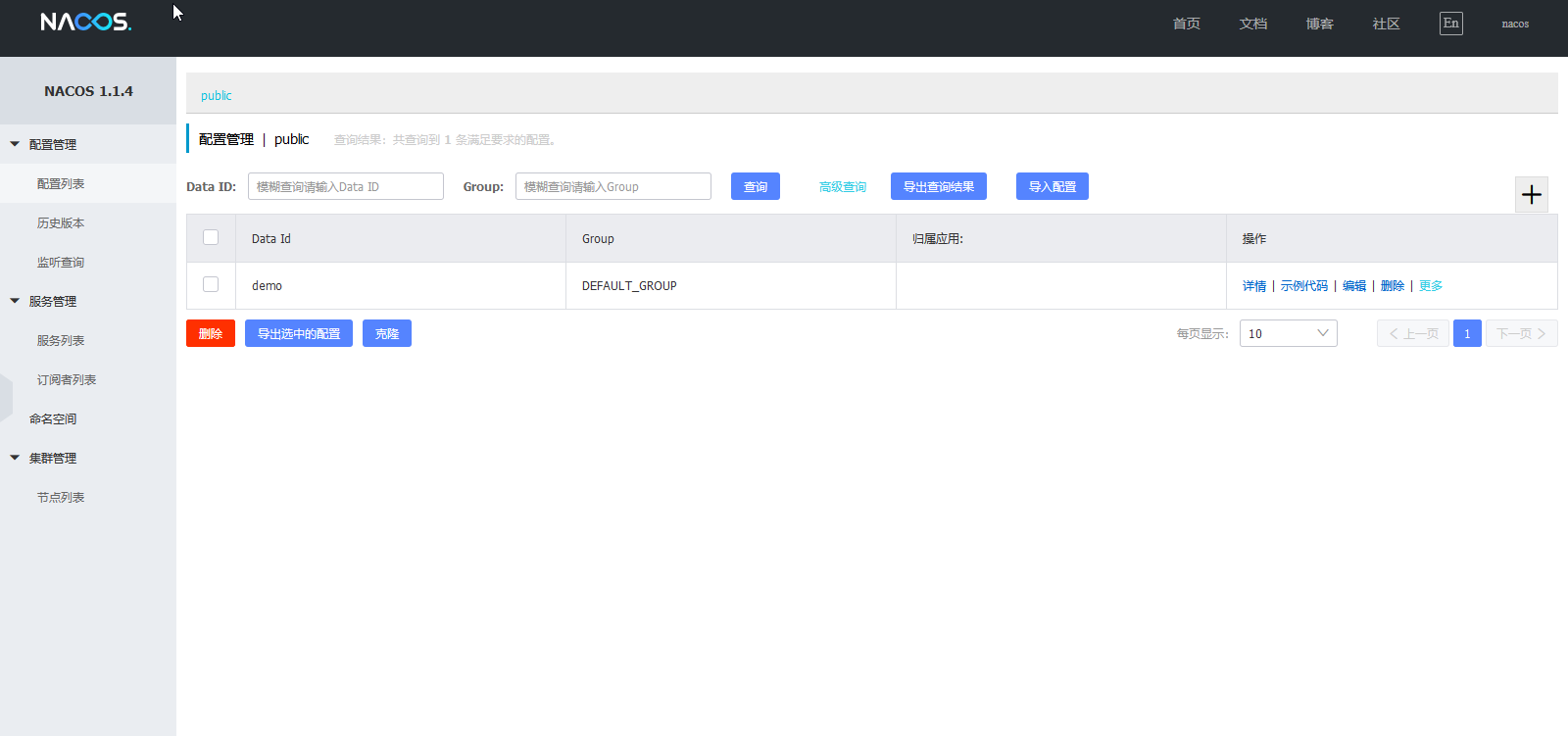
Task: Click the red 删除 button below the table
Action: point(211,333)
